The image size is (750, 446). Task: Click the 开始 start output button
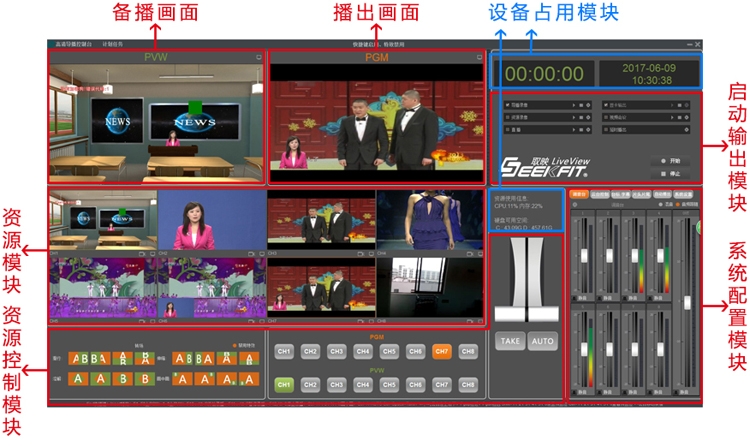[x=671, y=160]
